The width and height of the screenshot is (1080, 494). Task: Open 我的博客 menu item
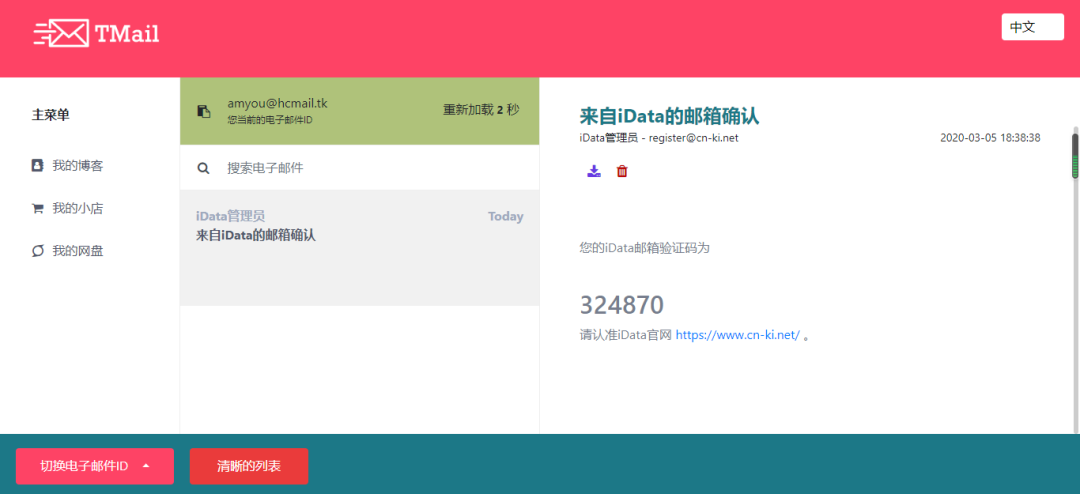click(x=77, y=165)
